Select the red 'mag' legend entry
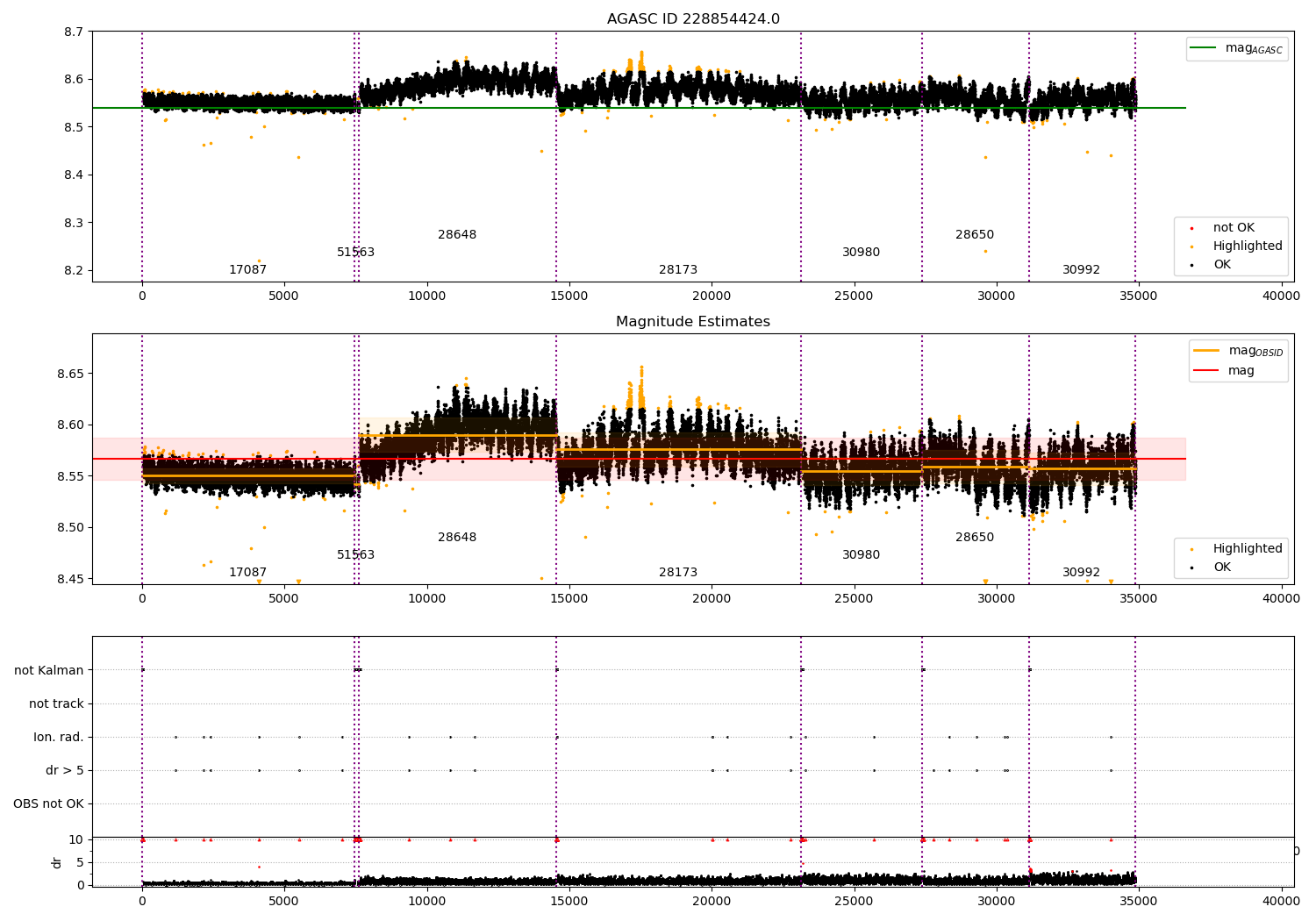The image size is (1316, 921). click(1225, 371)
